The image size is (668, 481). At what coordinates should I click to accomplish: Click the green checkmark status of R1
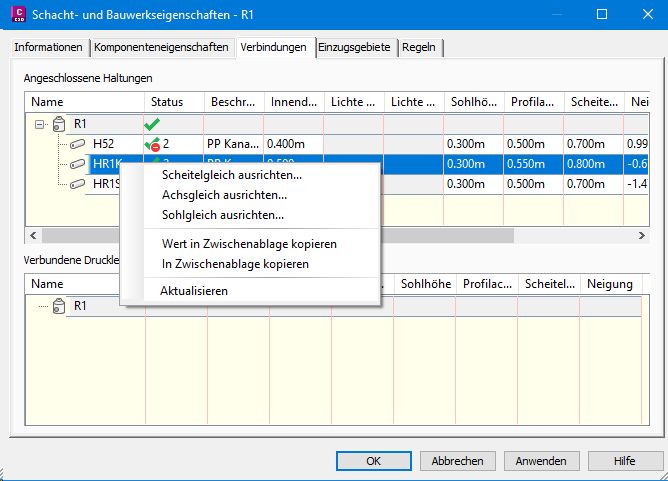pyautogui.click(x=152, y=124)
